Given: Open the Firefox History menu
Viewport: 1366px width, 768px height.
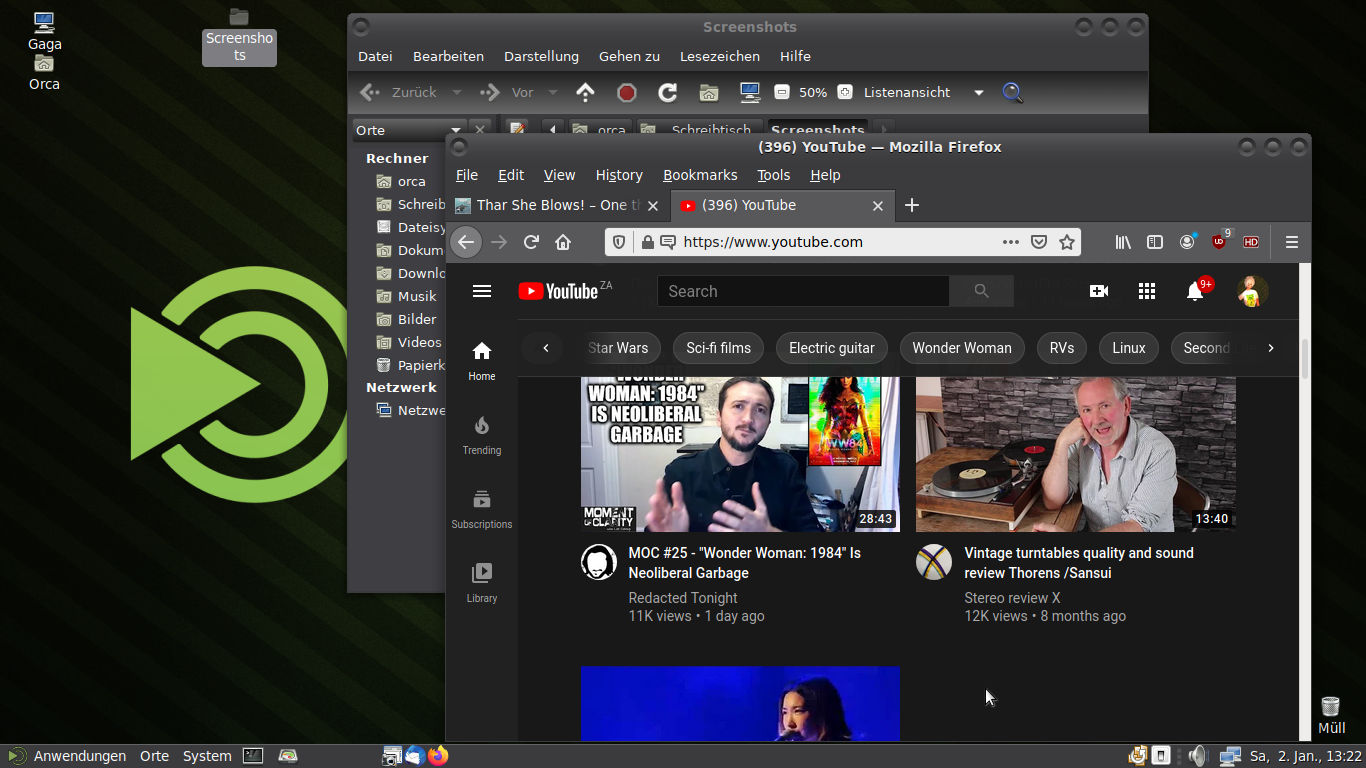Looking at the screenshot, I should 619,175.
